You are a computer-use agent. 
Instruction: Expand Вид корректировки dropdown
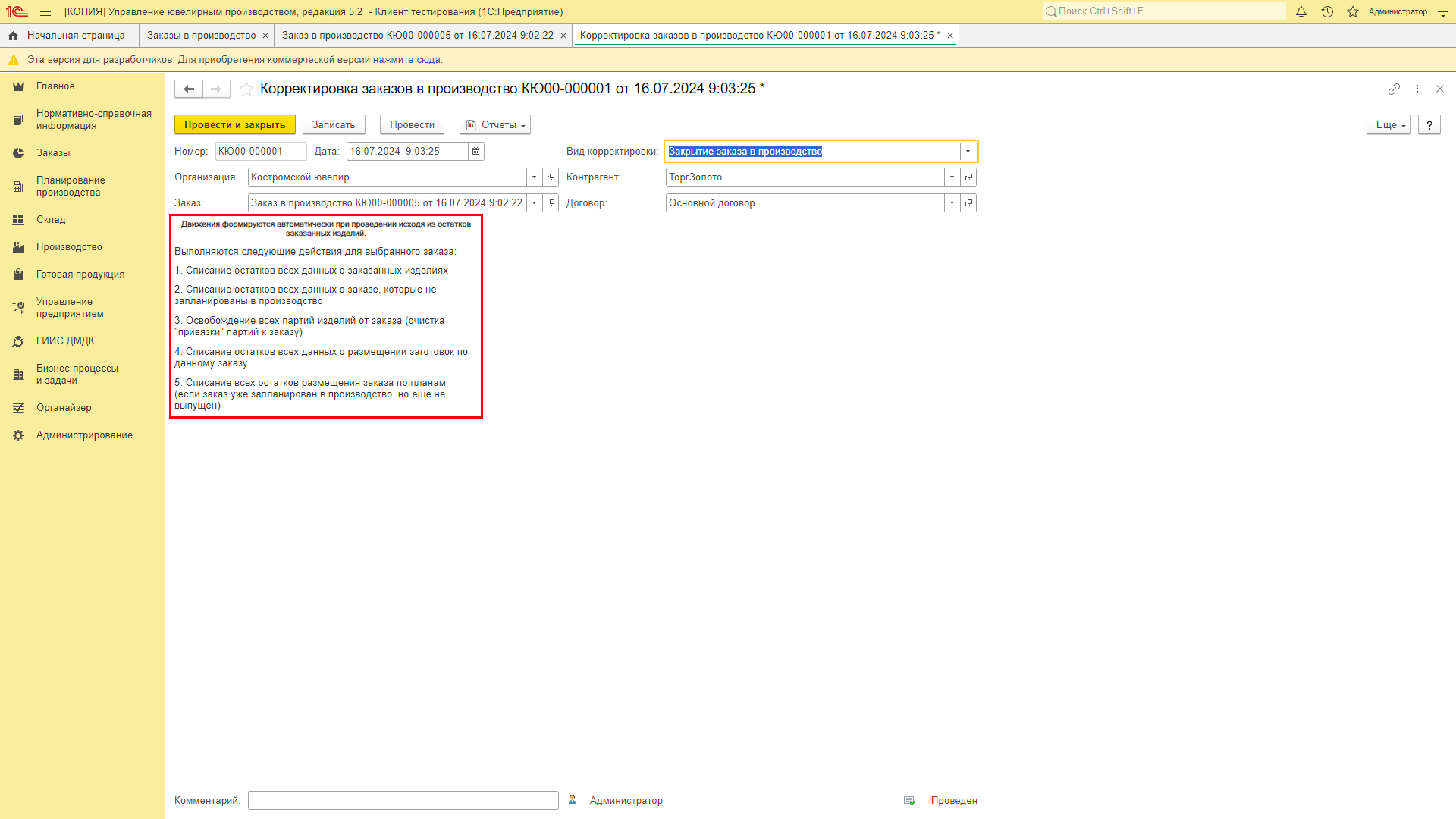point(968,152)
